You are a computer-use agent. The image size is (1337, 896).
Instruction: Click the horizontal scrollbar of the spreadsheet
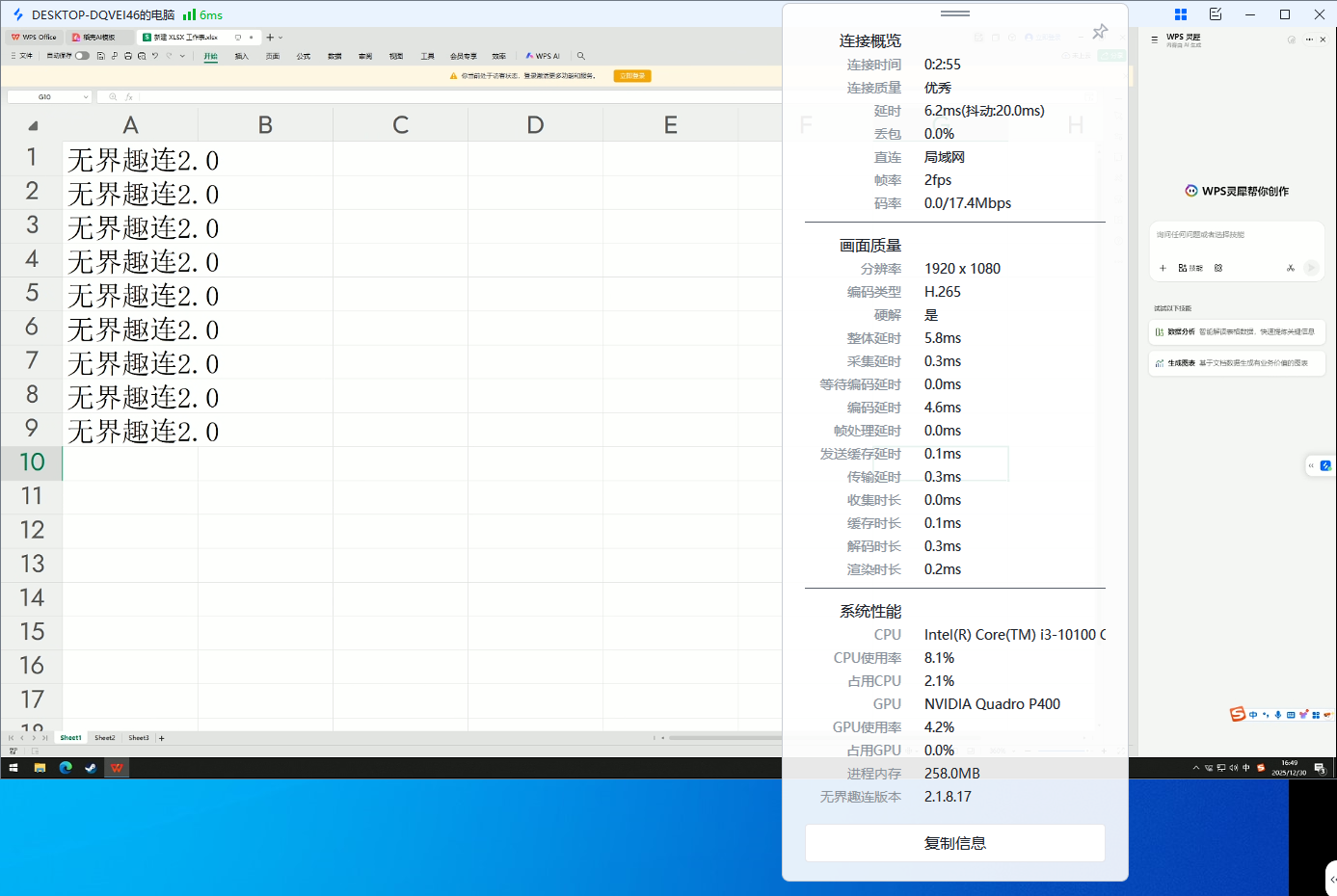[723, 738]
